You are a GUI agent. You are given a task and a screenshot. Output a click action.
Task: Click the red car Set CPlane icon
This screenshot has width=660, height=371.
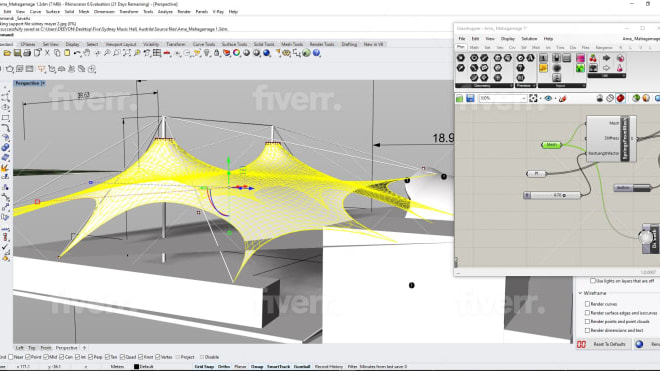(x=167, y=53)
